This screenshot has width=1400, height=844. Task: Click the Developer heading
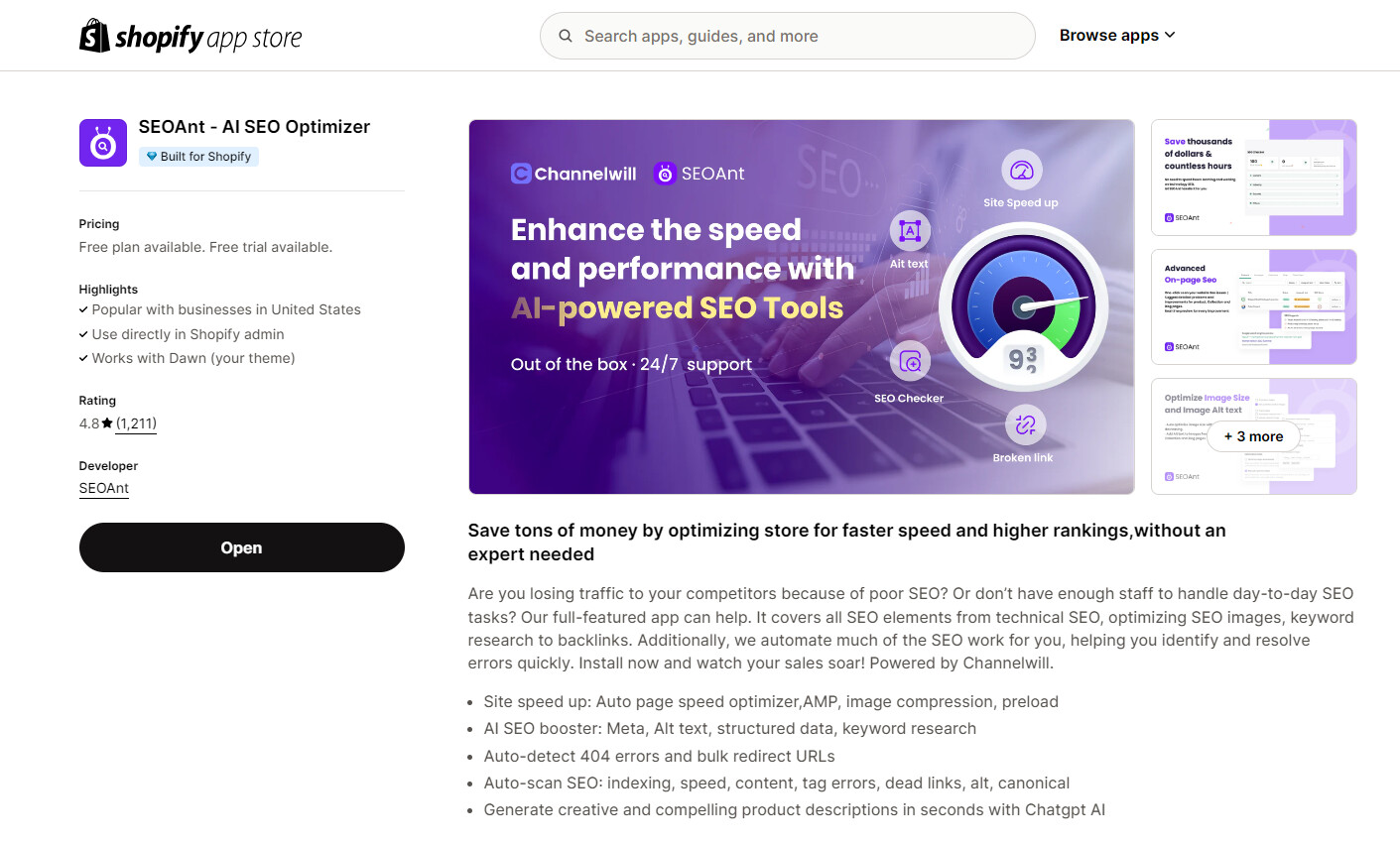coord(108,466)
